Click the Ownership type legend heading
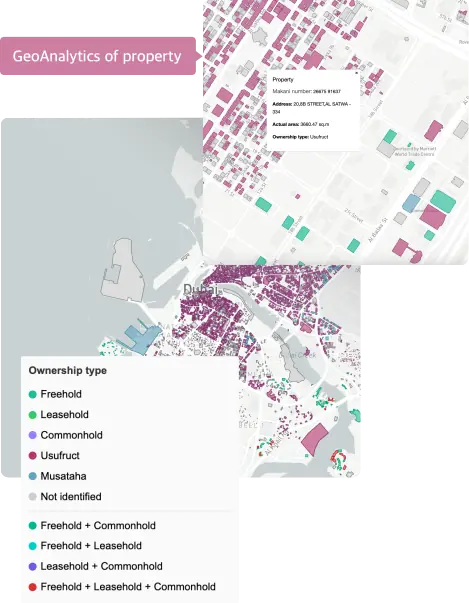 (68, 371)
